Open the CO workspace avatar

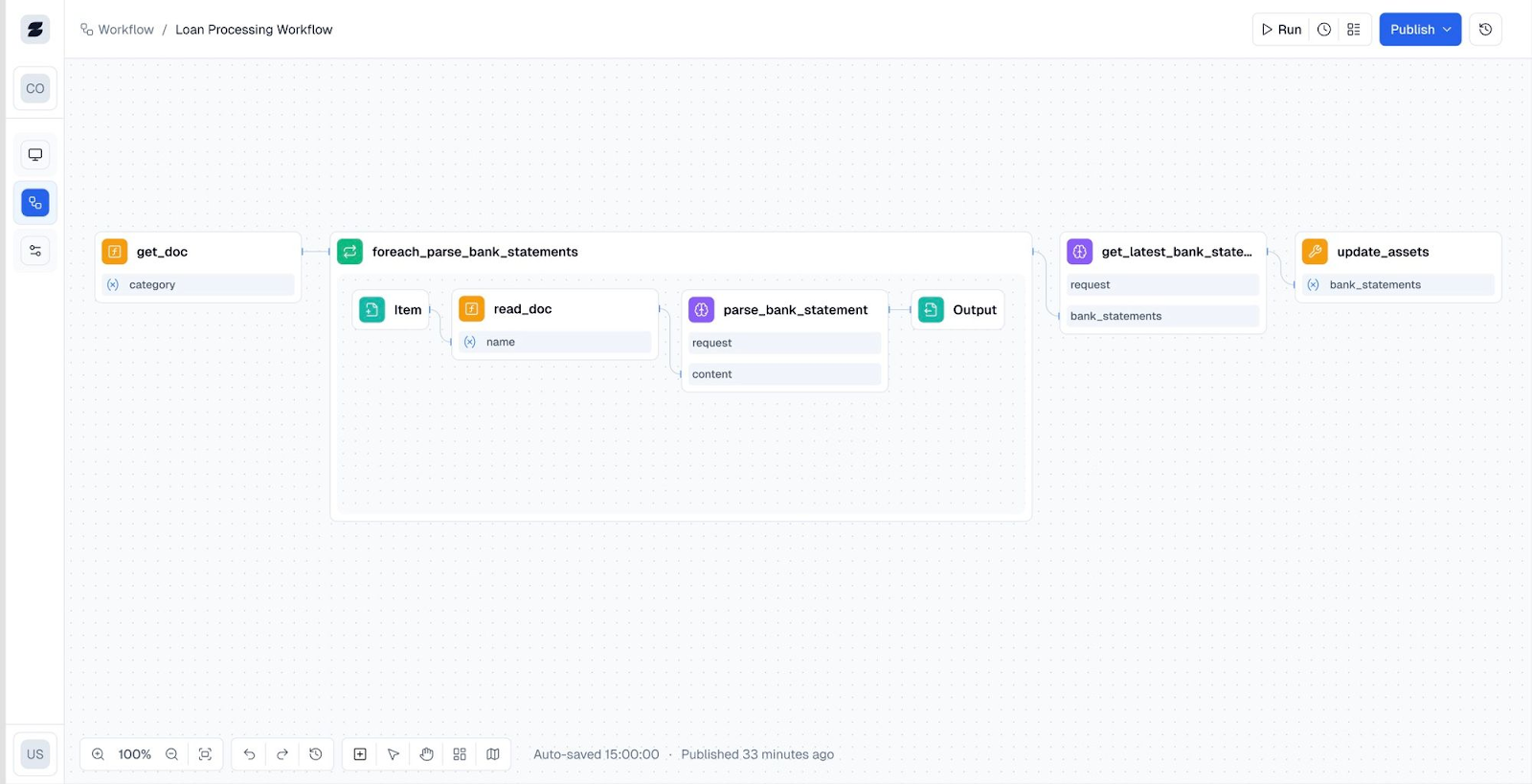pyautogui.click(x=35, y=89)
